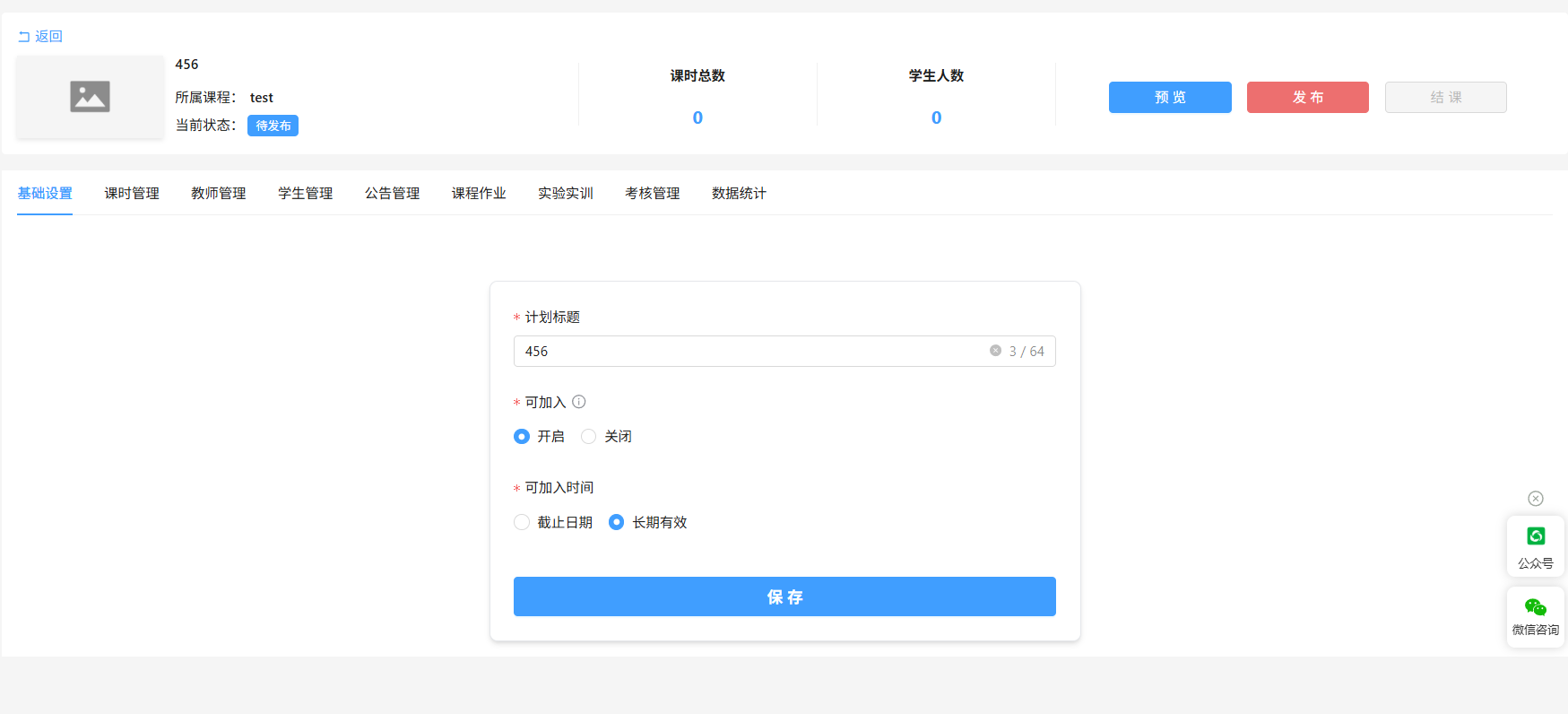The width and height of the screenshot is (1568, 714).
Task: Open the 数据统计 tab
Action: tap(739, 193)
